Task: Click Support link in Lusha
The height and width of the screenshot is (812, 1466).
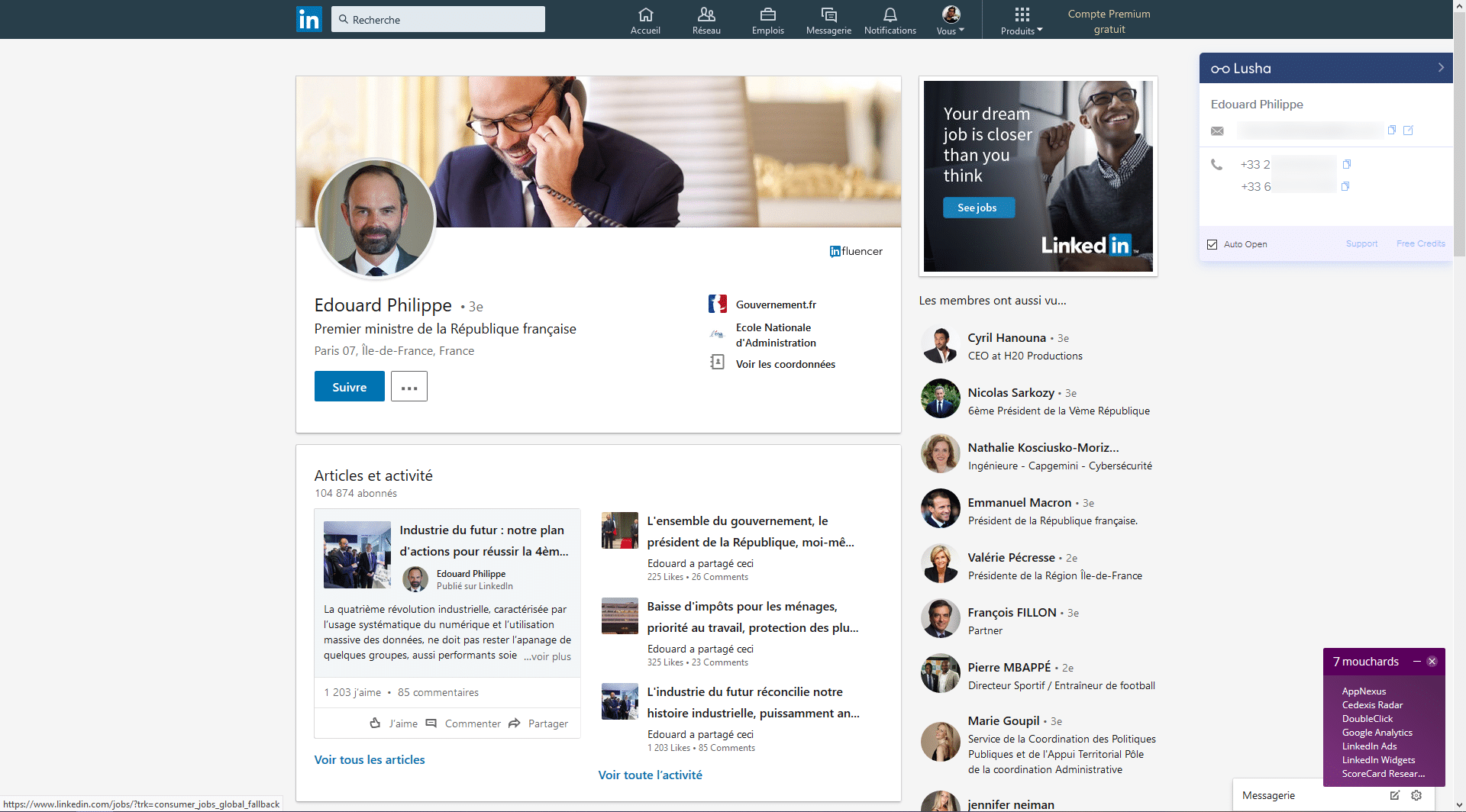Action: coord(1361,243)
